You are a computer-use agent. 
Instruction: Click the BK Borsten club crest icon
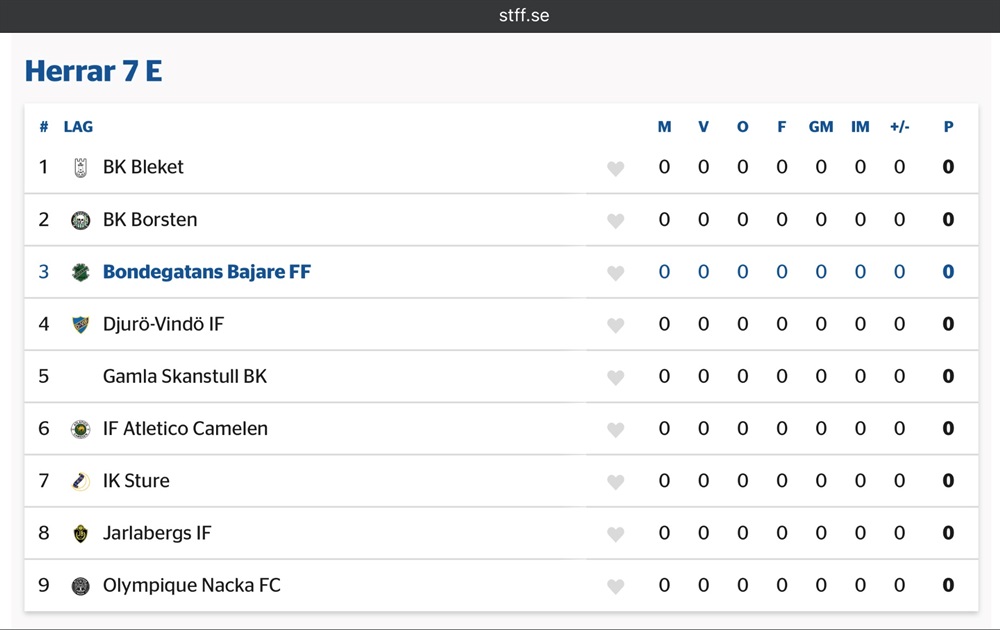(x=81, y=220)
